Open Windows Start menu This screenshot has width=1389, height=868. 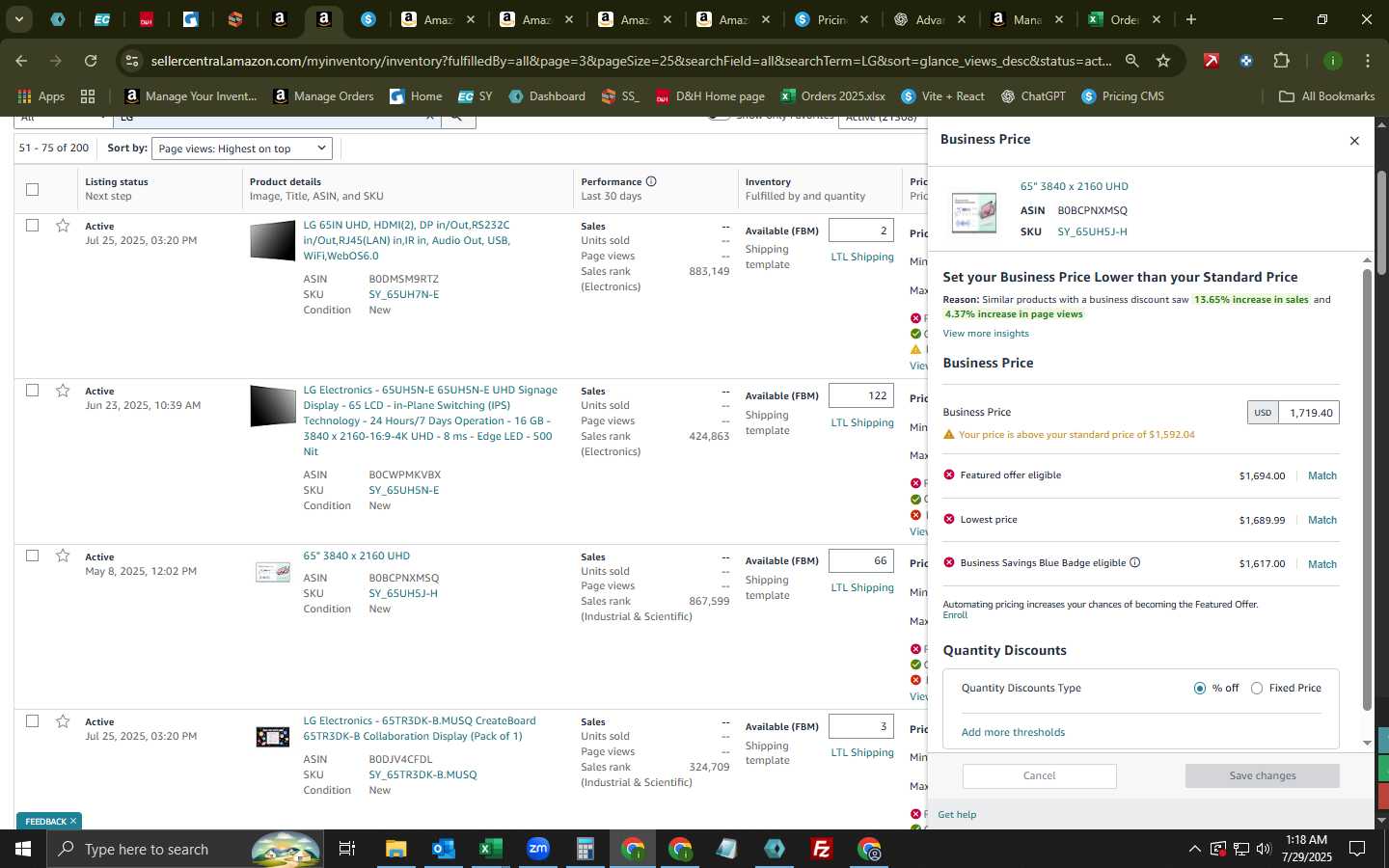click(23, 849)
